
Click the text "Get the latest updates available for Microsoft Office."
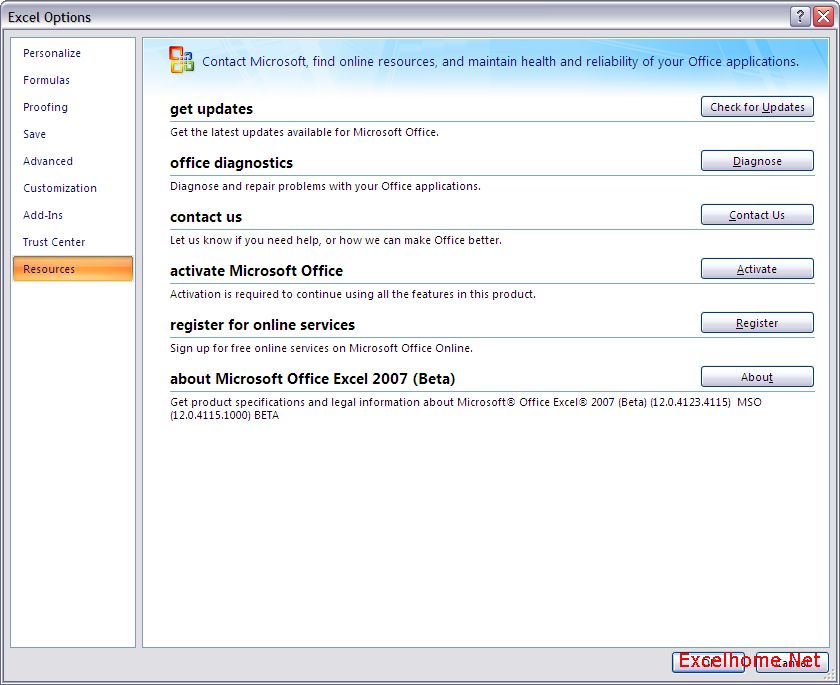(304, 132)
